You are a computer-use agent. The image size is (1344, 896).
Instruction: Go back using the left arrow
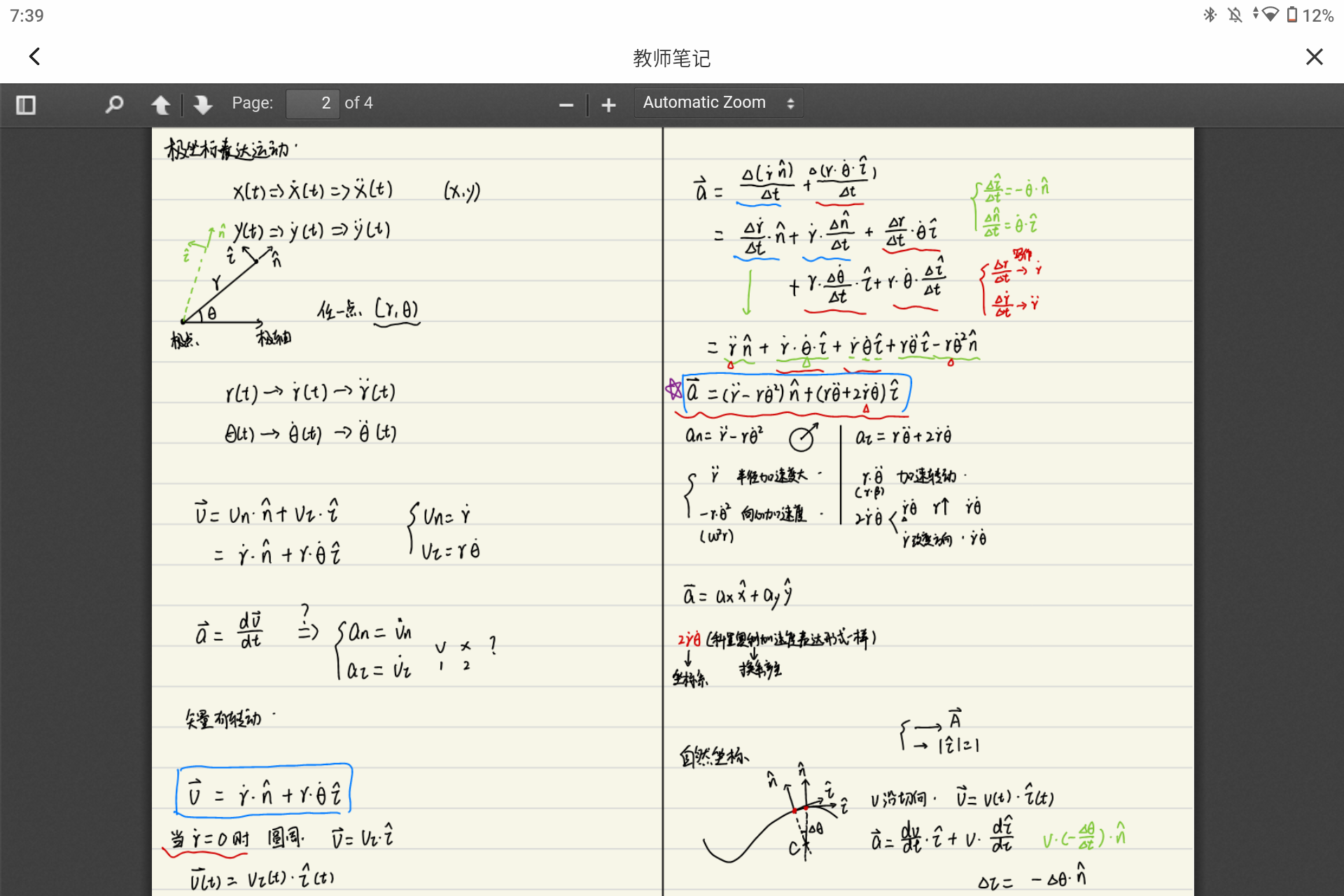pos(34,57)
